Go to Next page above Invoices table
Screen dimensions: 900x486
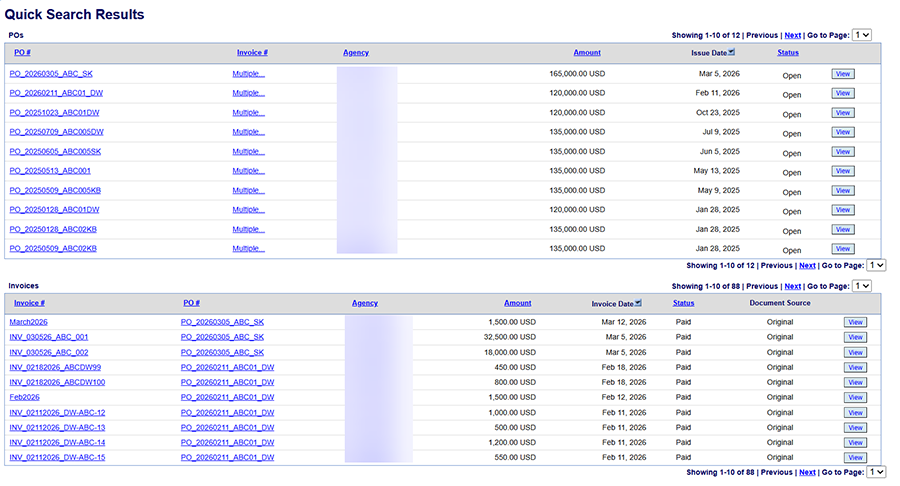pos(793,286)
